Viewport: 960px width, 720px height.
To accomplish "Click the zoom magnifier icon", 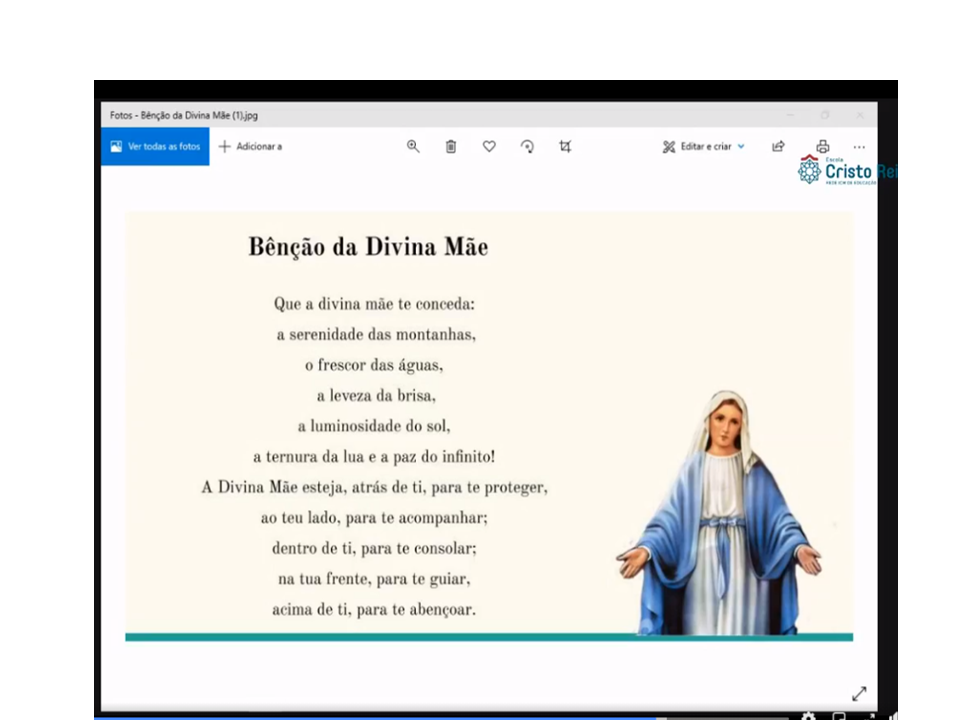I will click(x=413, y=146).
